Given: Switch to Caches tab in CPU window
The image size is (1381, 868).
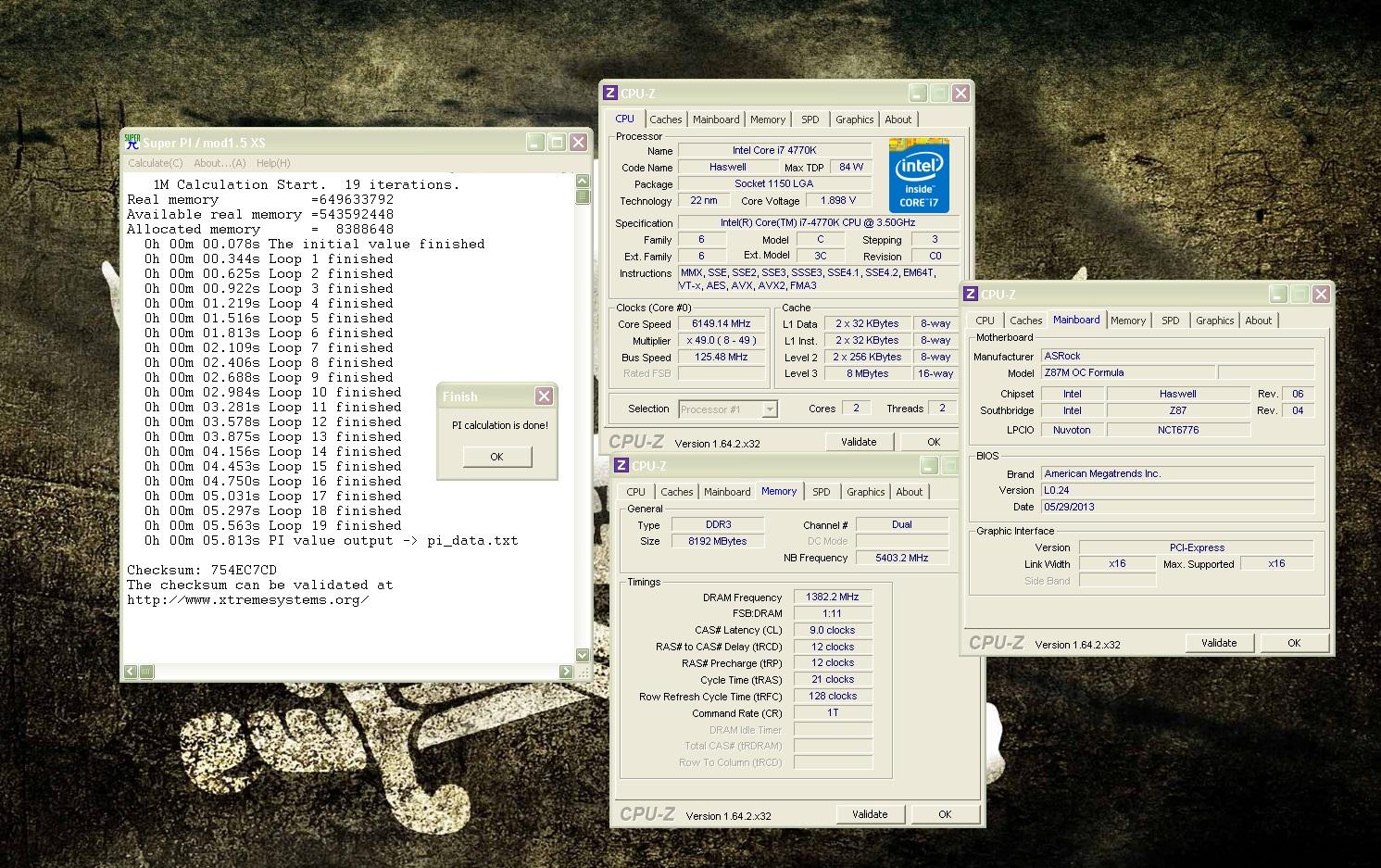Looking at the screenshot, I should click(x=665, y=120).
